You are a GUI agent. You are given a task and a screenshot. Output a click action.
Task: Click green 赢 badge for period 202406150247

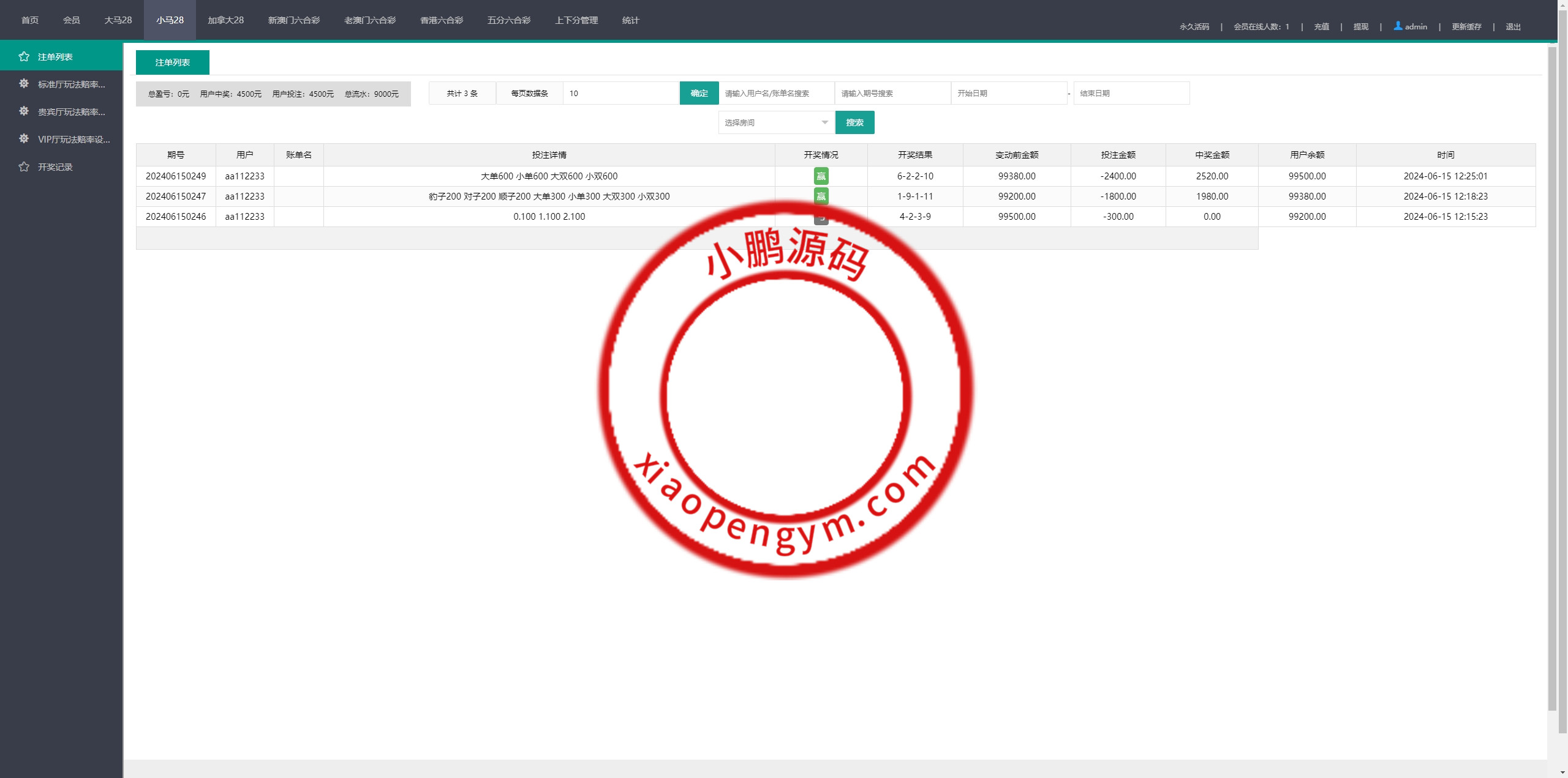(x=821, y=196)
